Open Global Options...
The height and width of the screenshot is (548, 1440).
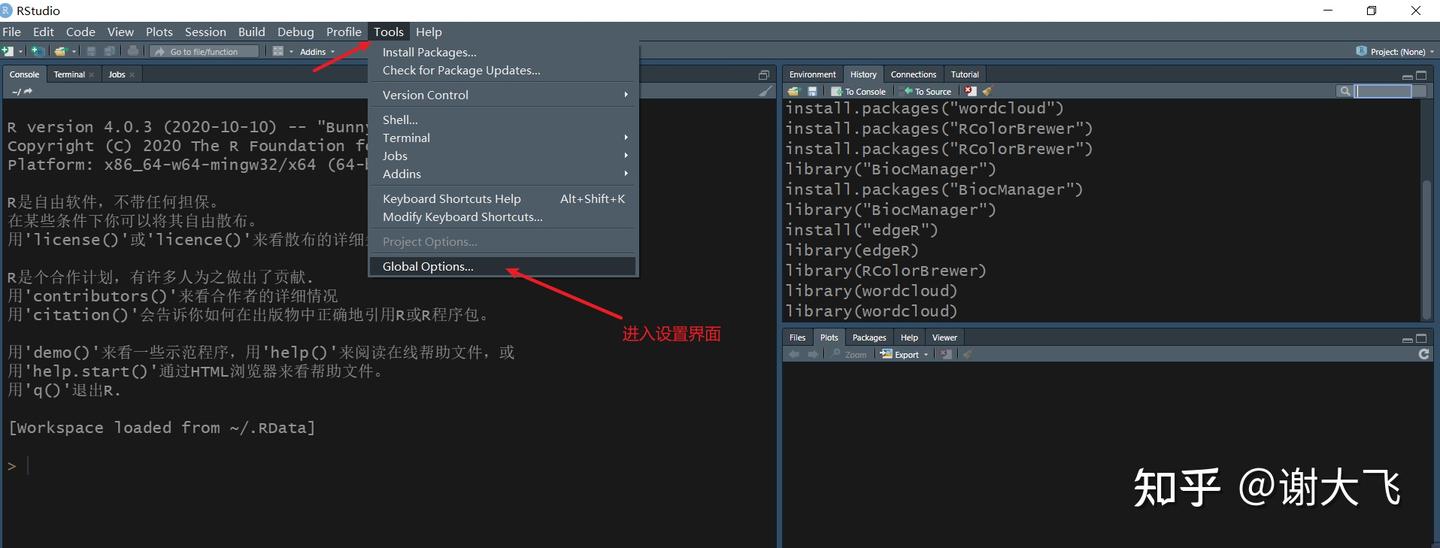[x=503, y=267]
